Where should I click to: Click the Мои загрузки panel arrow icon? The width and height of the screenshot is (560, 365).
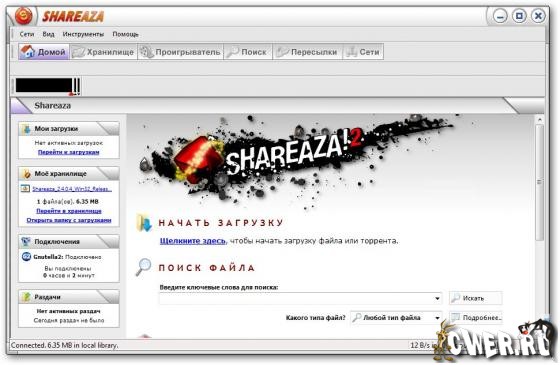pyautogui.click(x=26, y=129)
